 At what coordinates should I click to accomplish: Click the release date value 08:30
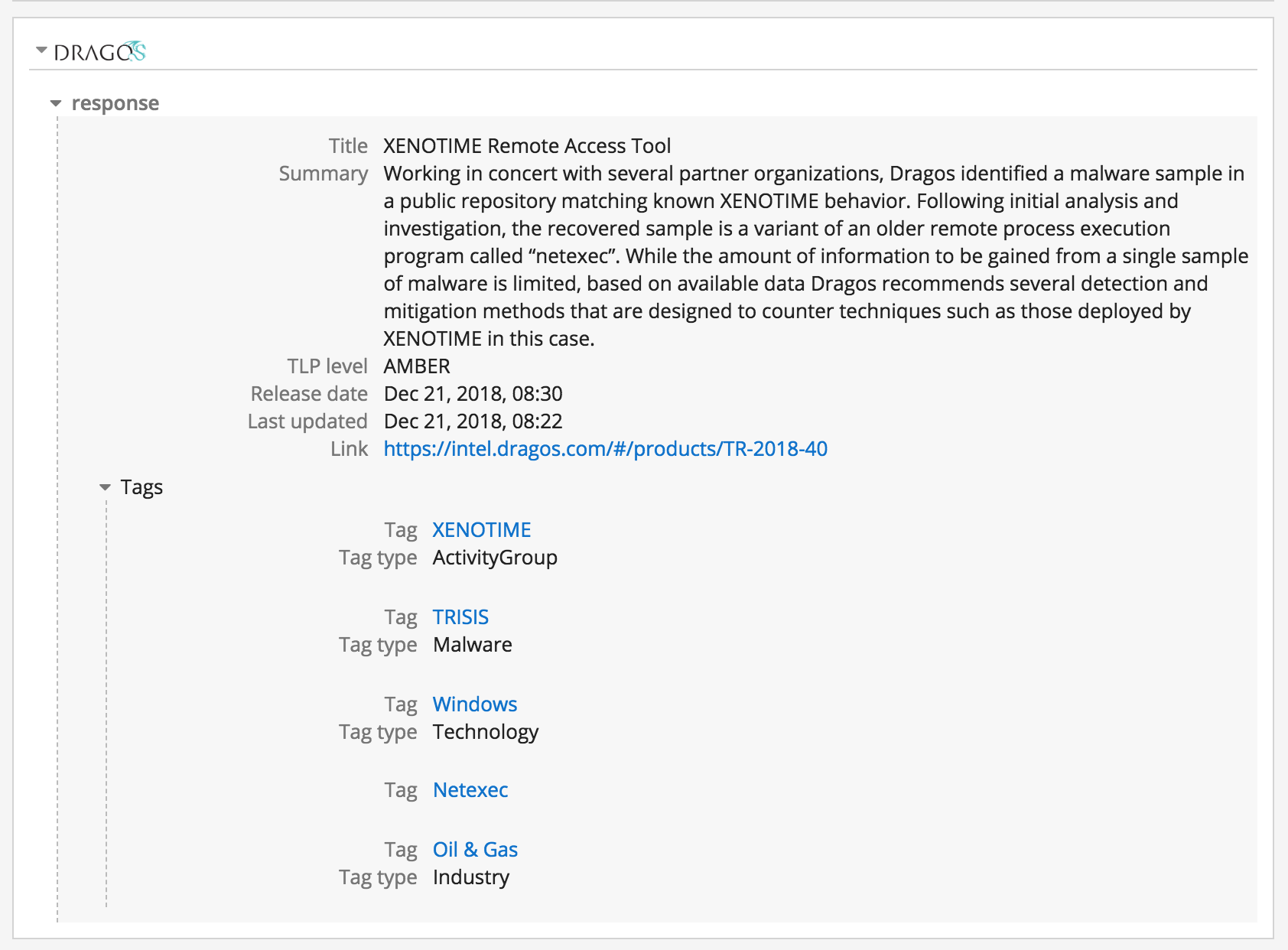[x=473, y=394]
